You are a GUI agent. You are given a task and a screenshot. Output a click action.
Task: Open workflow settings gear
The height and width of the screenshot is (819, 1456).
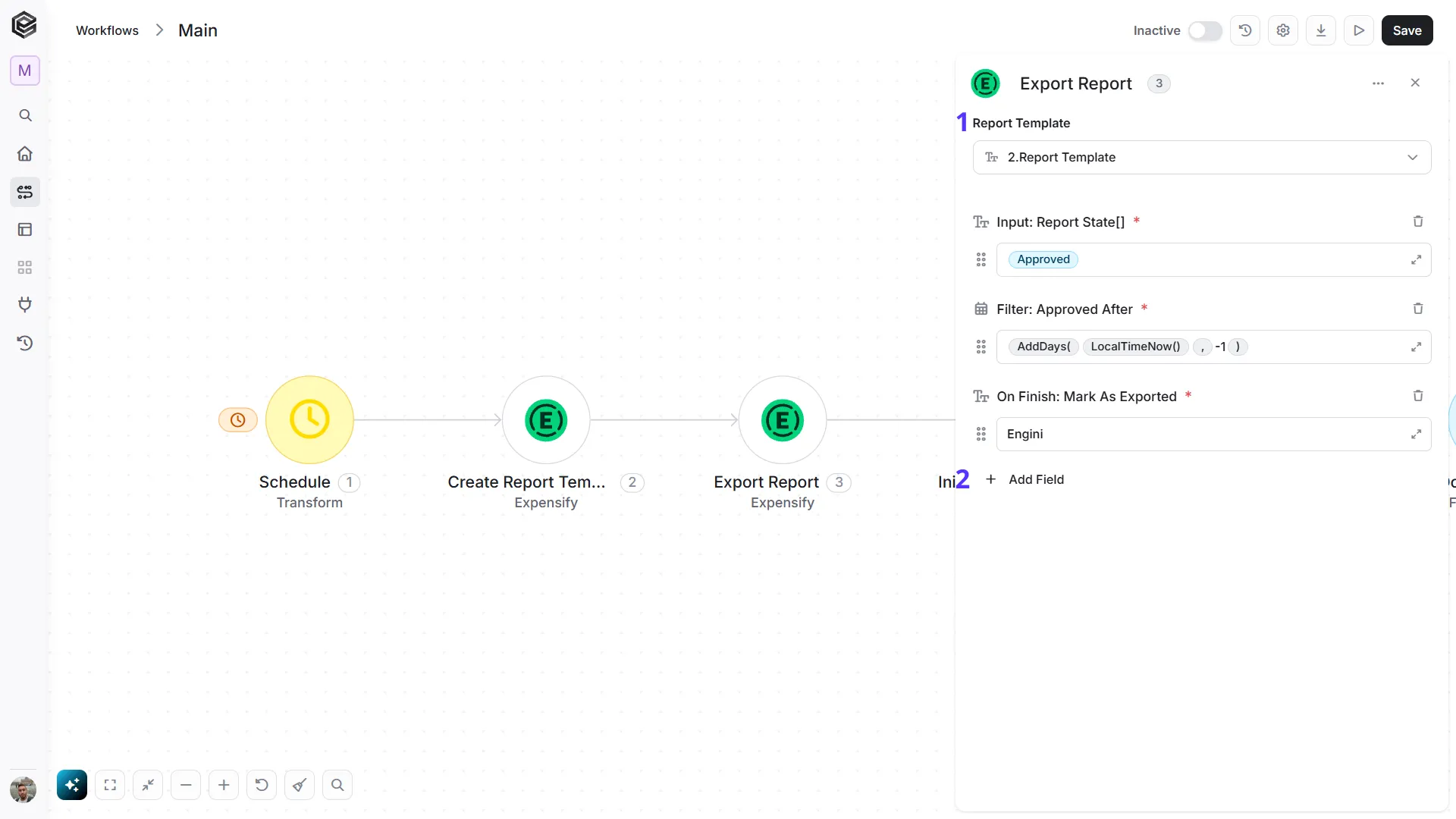(x=1283, y=30)
